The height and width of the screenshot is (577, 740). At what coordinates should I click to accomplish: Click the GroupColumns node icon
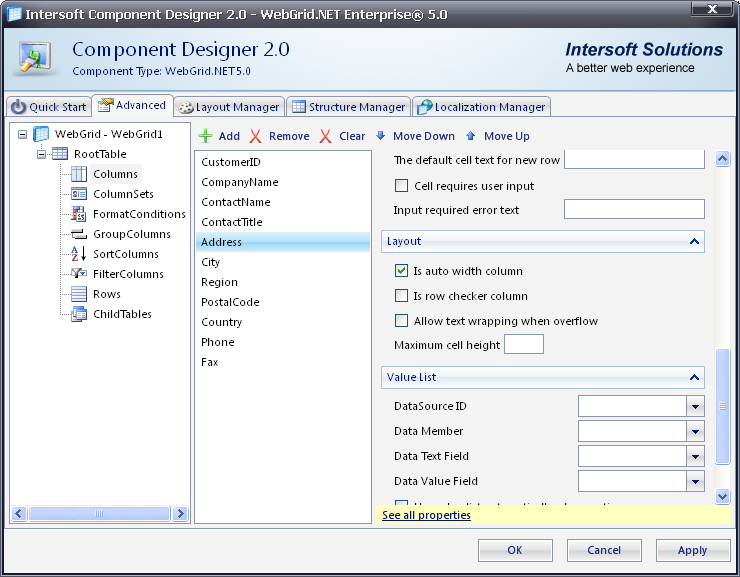(x=79, y=234)
